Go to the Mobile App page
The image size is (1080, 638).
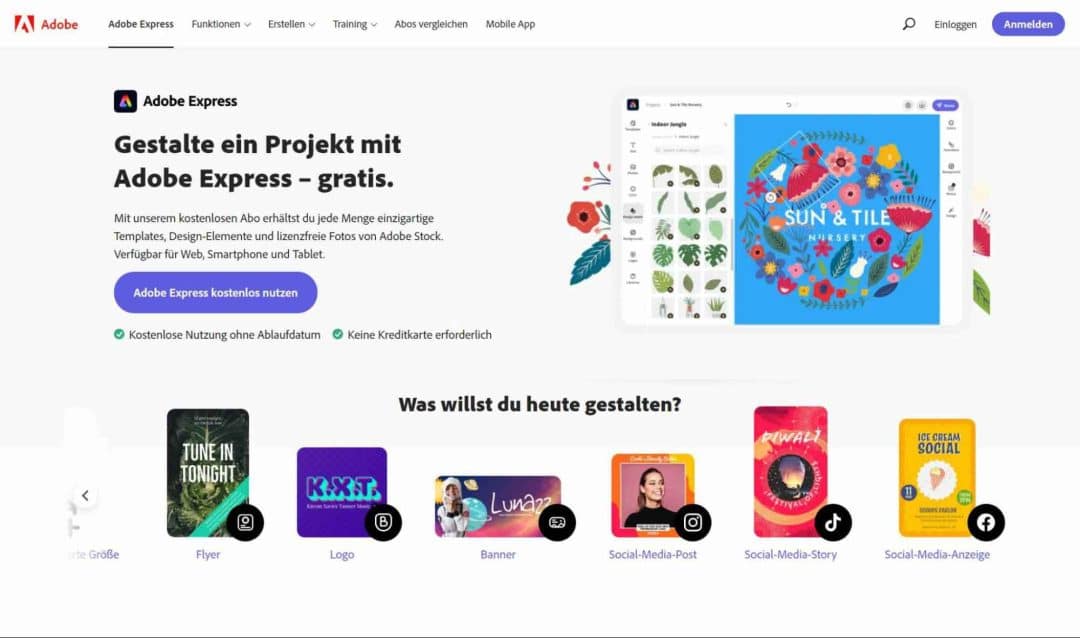pos(510,24)
